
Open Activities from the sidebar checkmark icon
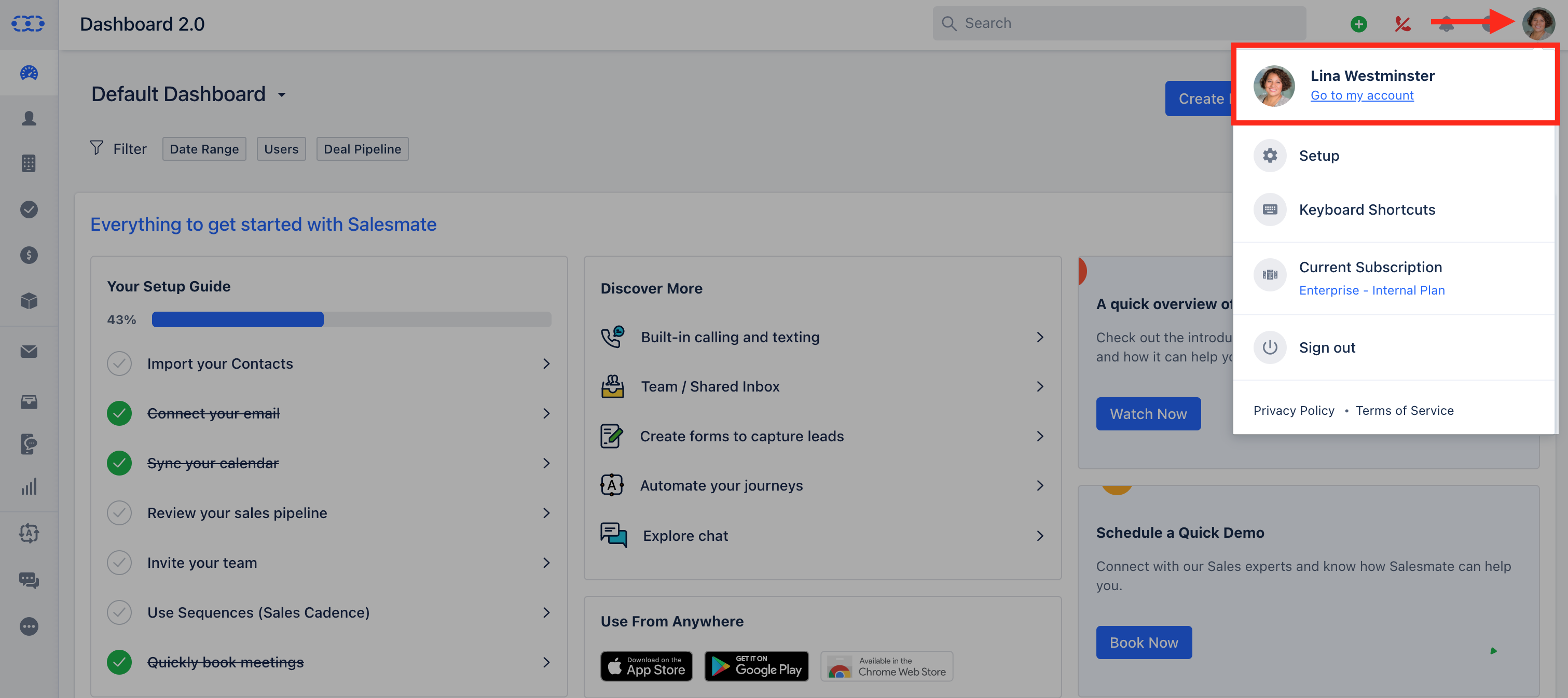pyautogui.click(x=29, y=210)
